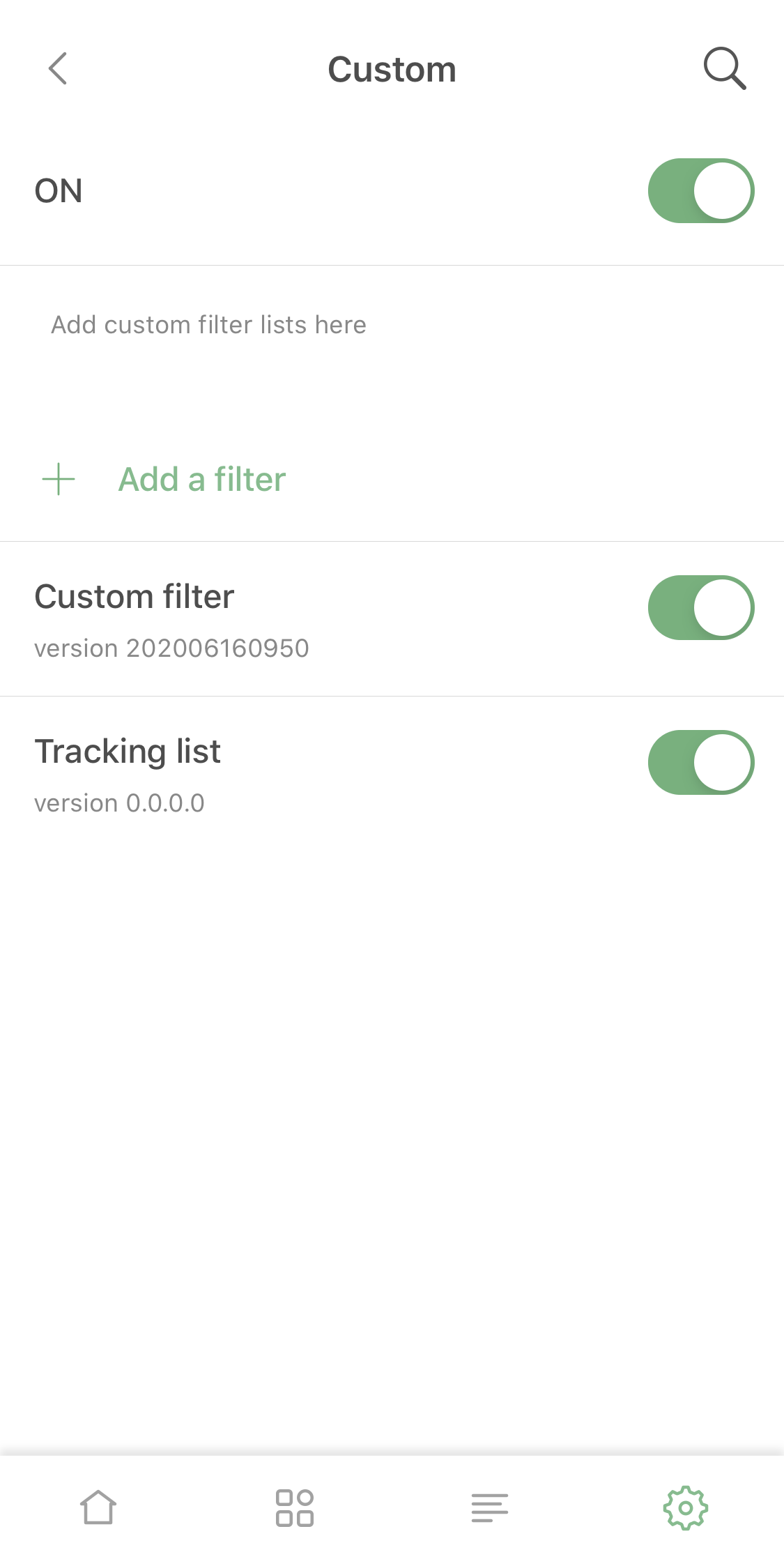Tap the 'Add custom filter lists here' hint
This screenshot has height=1559, width=784.
(208, 325)
